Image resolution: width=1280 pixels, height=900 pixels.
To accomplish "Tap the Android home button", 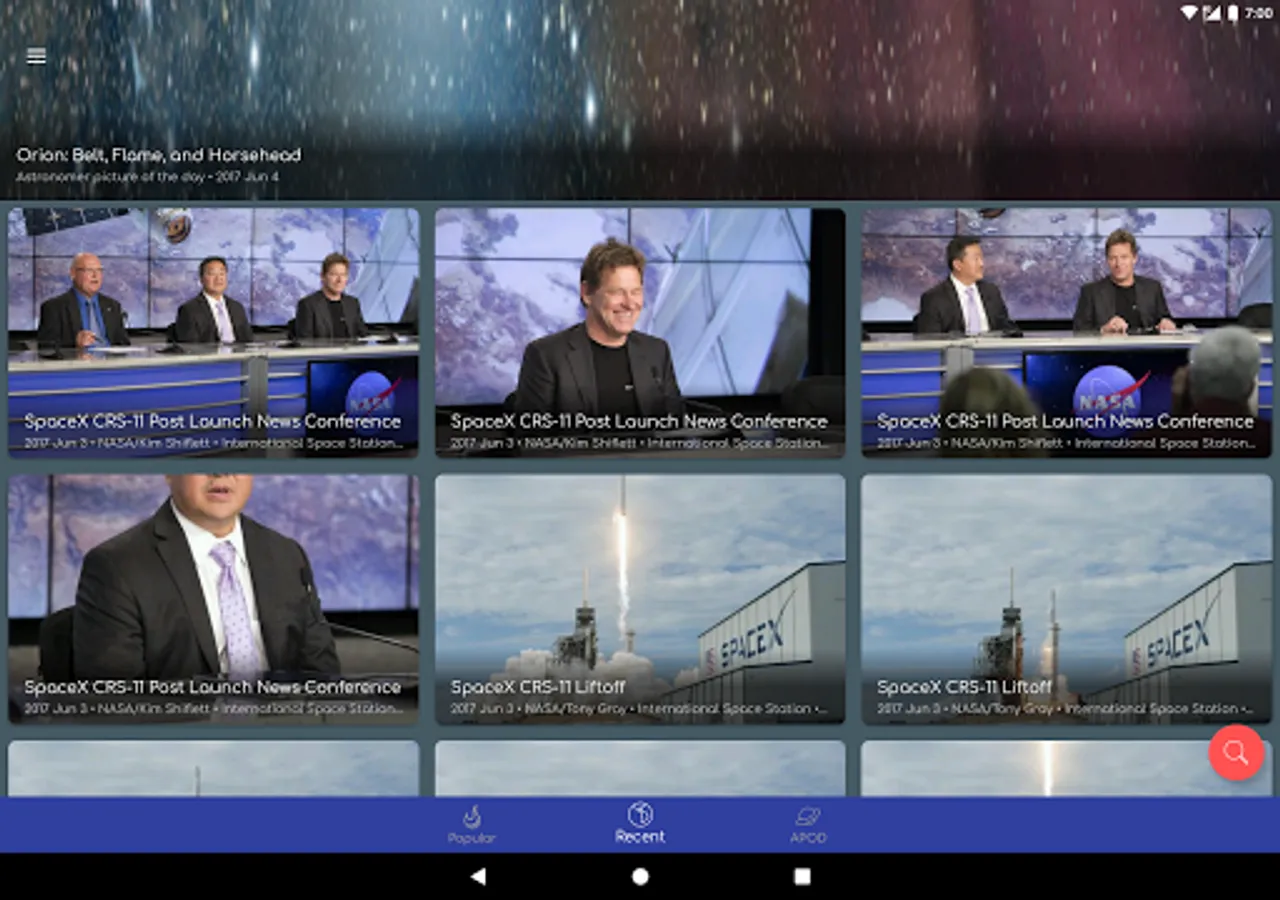I will pyautogui.click(x=640, y=876).
